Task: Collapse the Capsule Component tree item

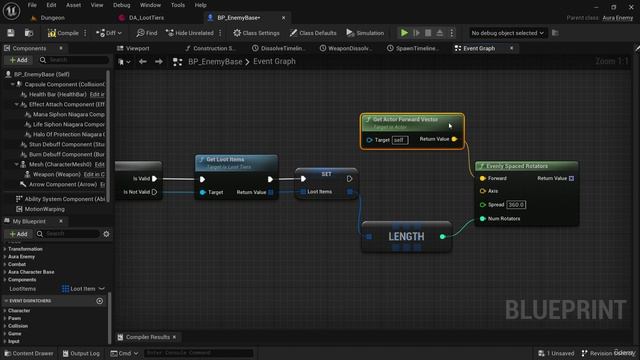Action: click(x=13, y=84)
